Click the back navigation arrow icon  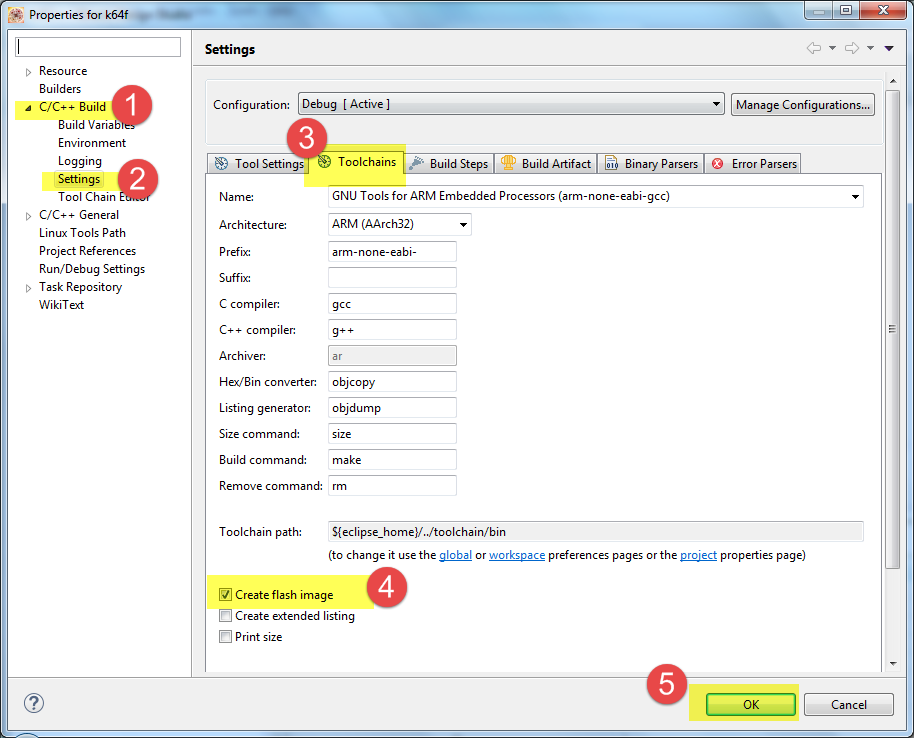point(814,48)
